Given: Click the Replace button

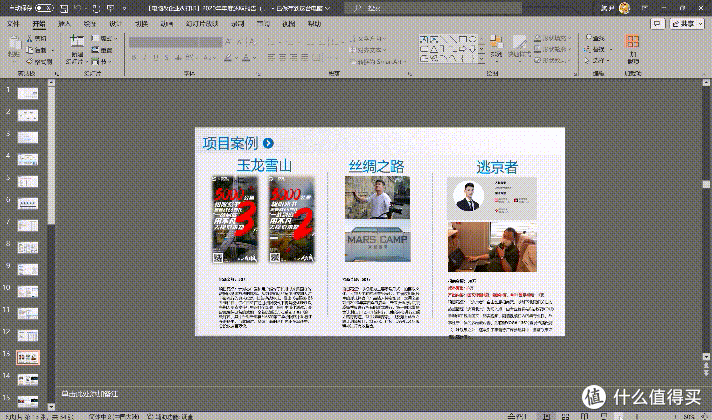Looking at the screenshot, I should coord(598,49).
